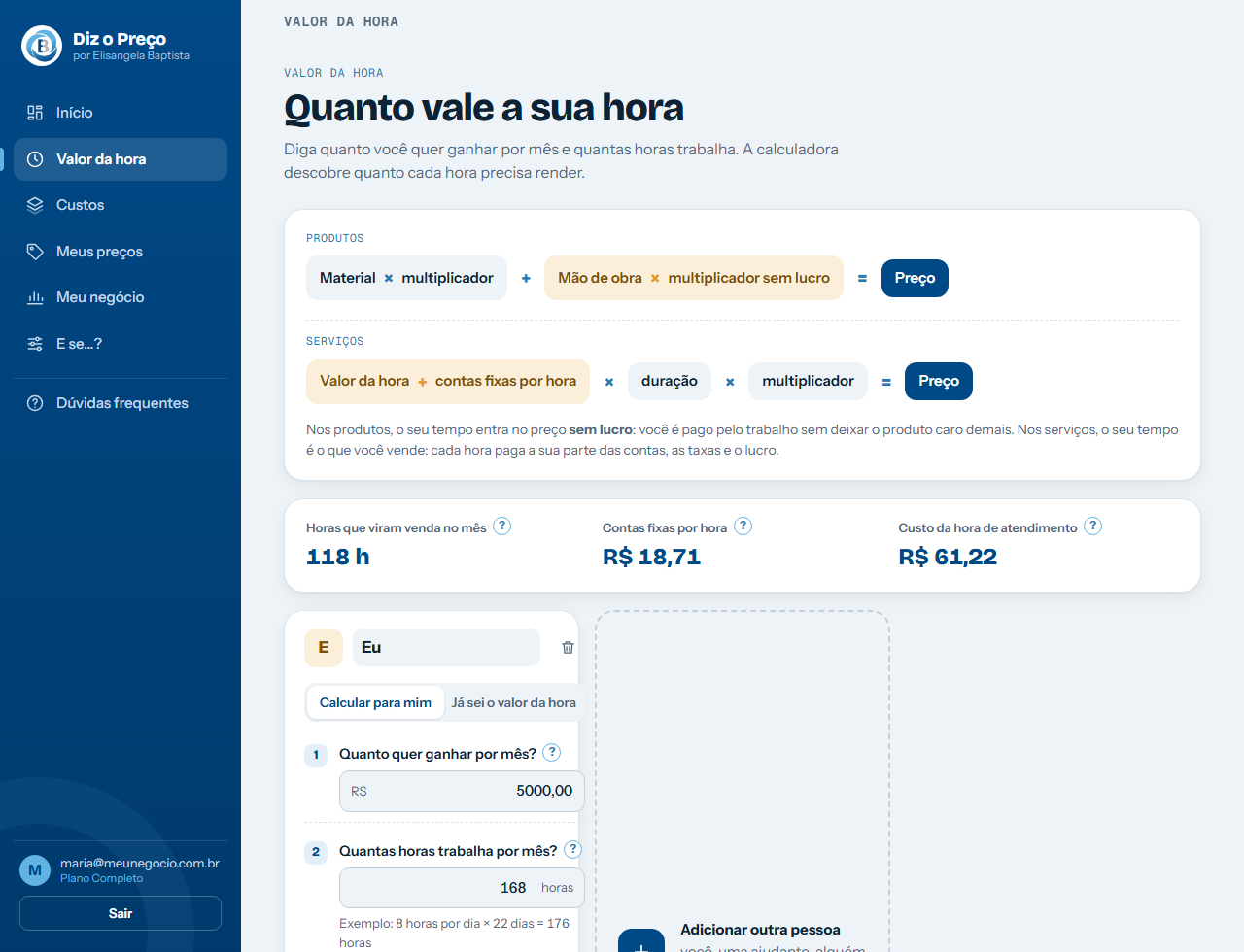1244x952 pixels.
Task: Click the E se...? sliders icon
Action: click(35, 344)
